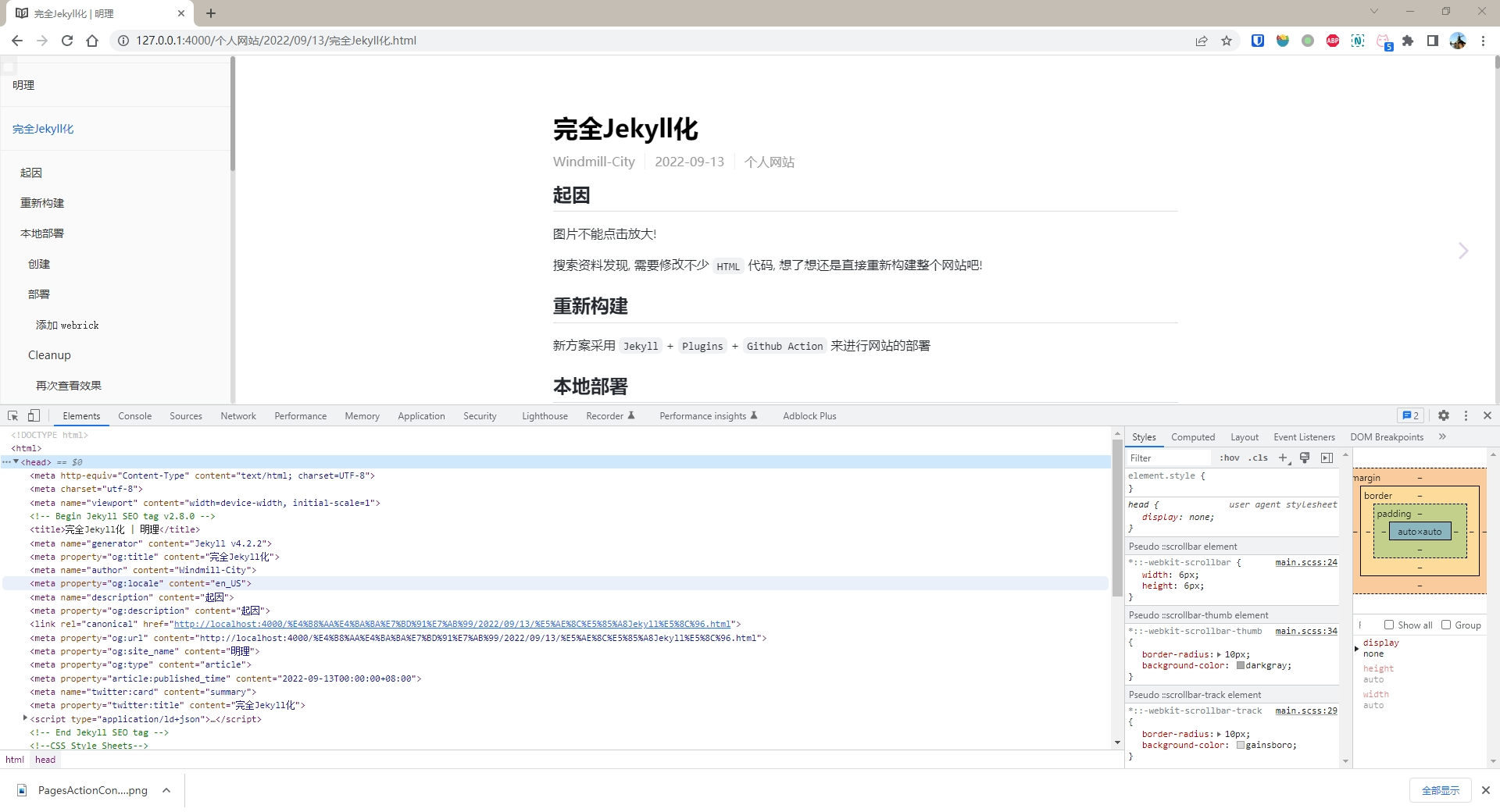
Task: Open DevTools settings gear
Action: 1444,415
